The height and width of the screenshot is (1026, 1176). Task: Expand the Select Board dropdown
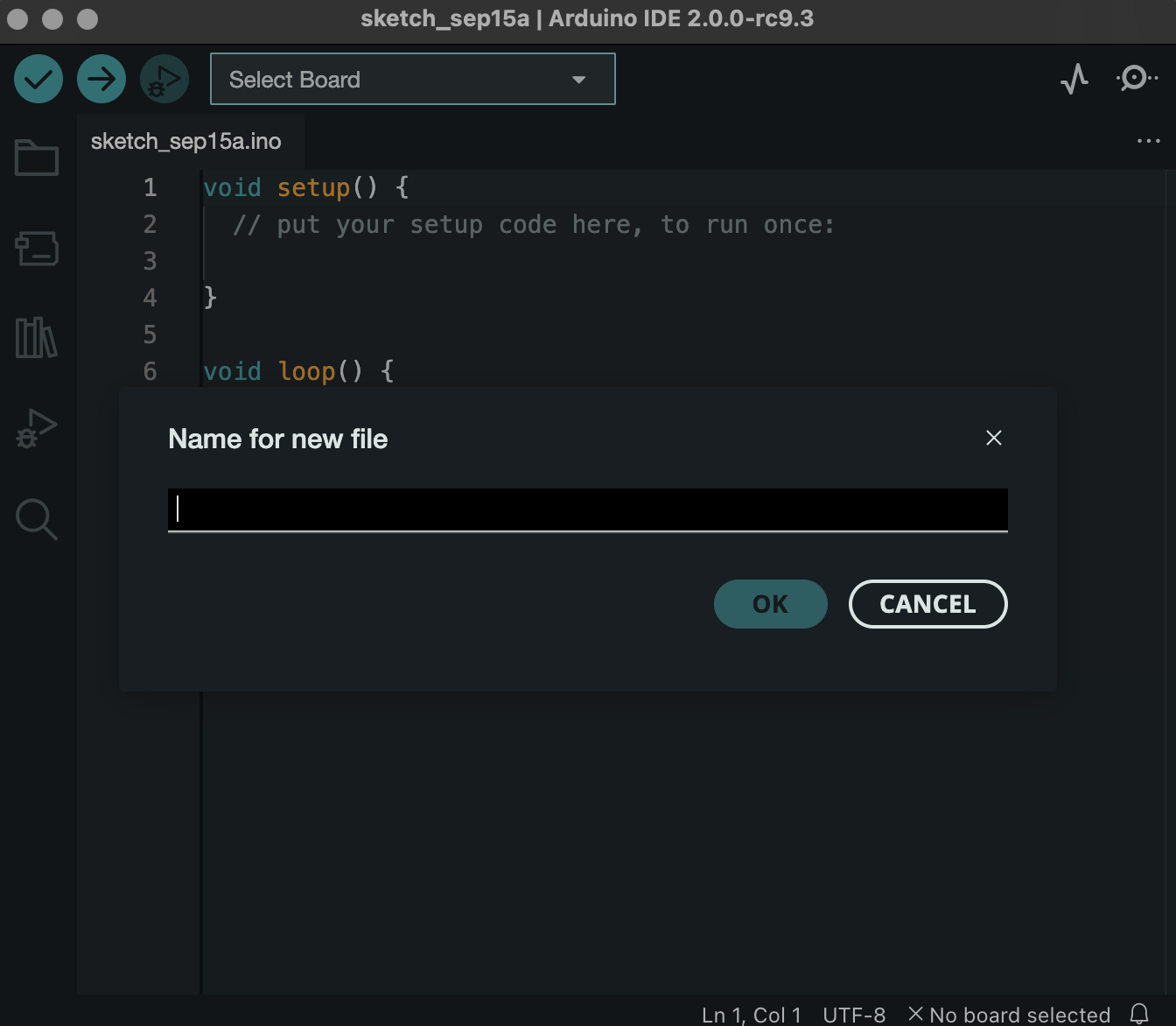(x=413, y=79)
